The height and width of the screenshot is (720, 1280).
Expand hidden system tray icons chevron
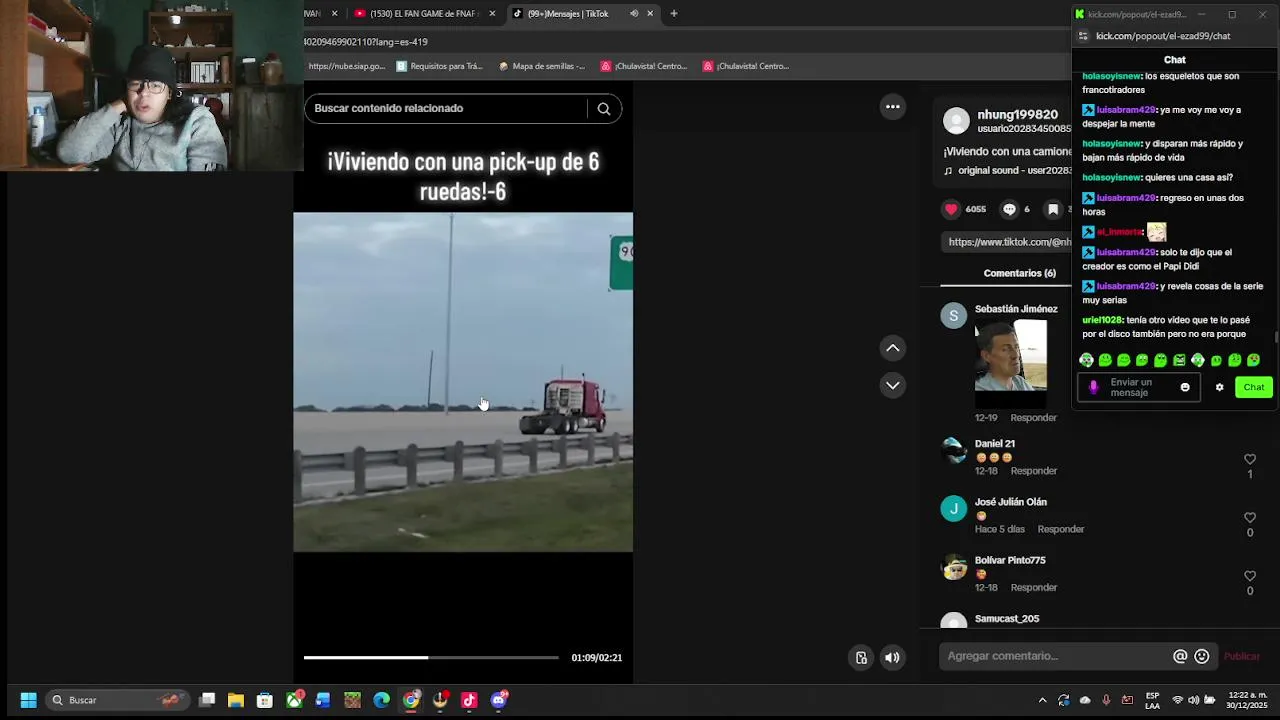point(1042,700)
